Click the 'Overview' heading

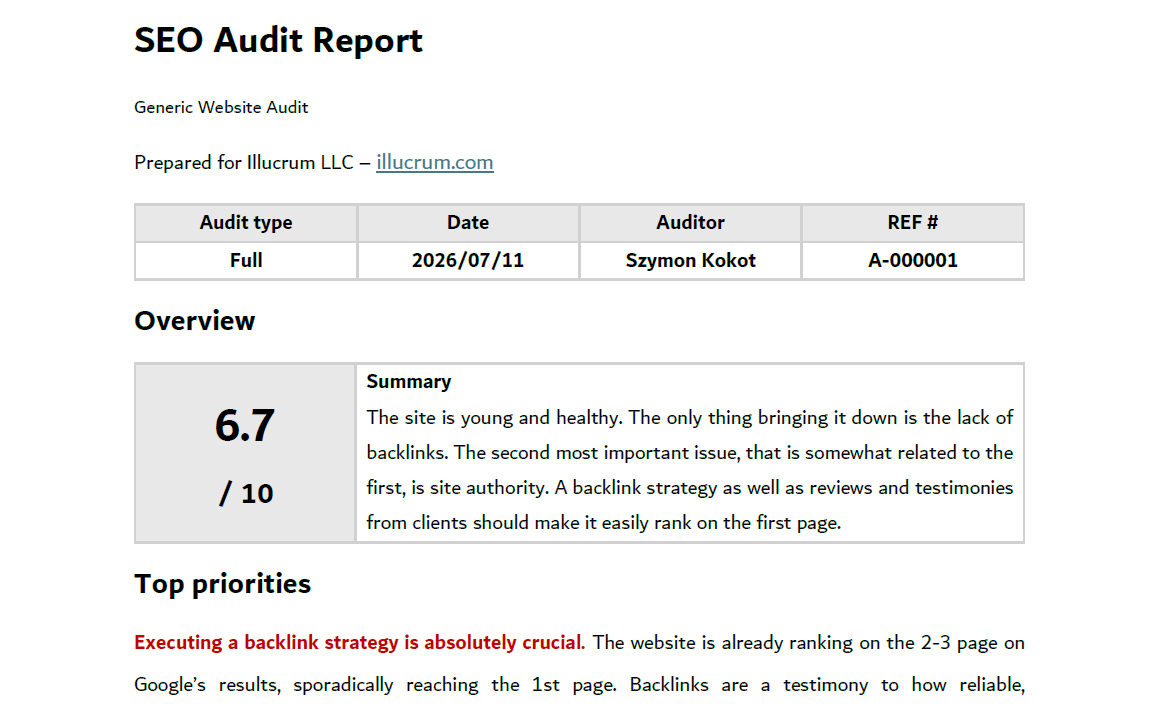tap(195, 321)
